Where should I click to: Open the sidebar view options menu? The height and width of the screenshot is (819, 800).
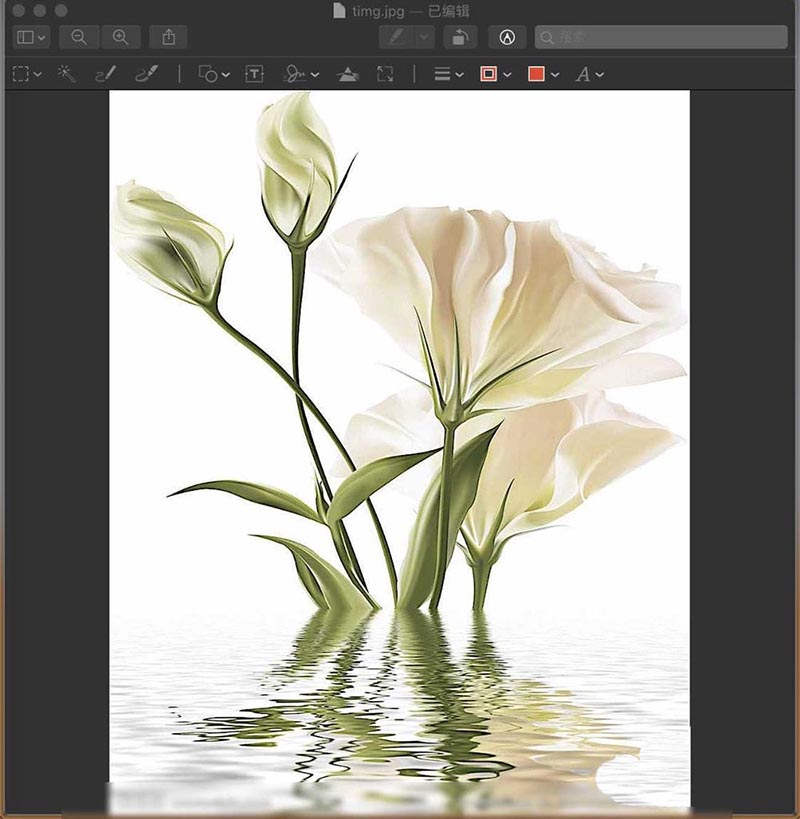coord(31,37)
